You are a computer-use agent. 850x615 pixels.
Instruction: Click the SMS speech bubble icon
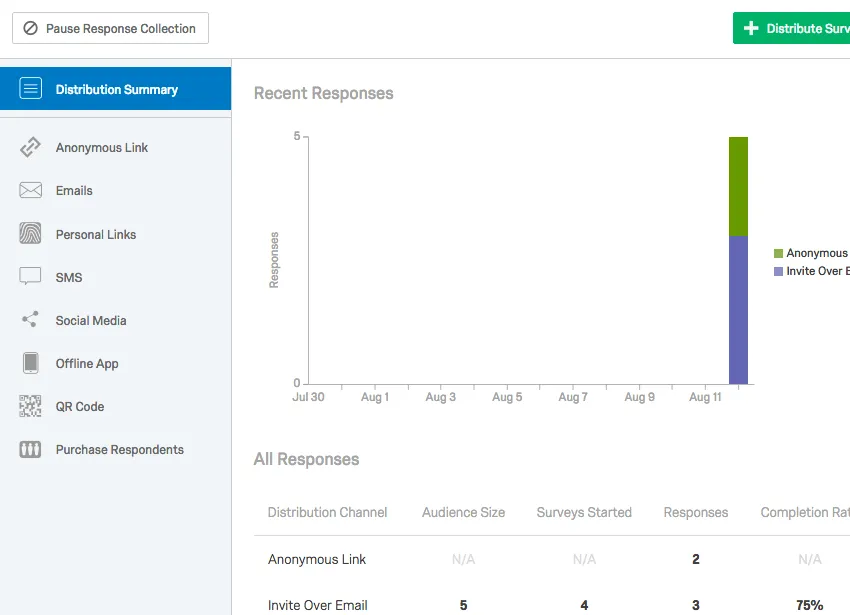click(31, 277)
